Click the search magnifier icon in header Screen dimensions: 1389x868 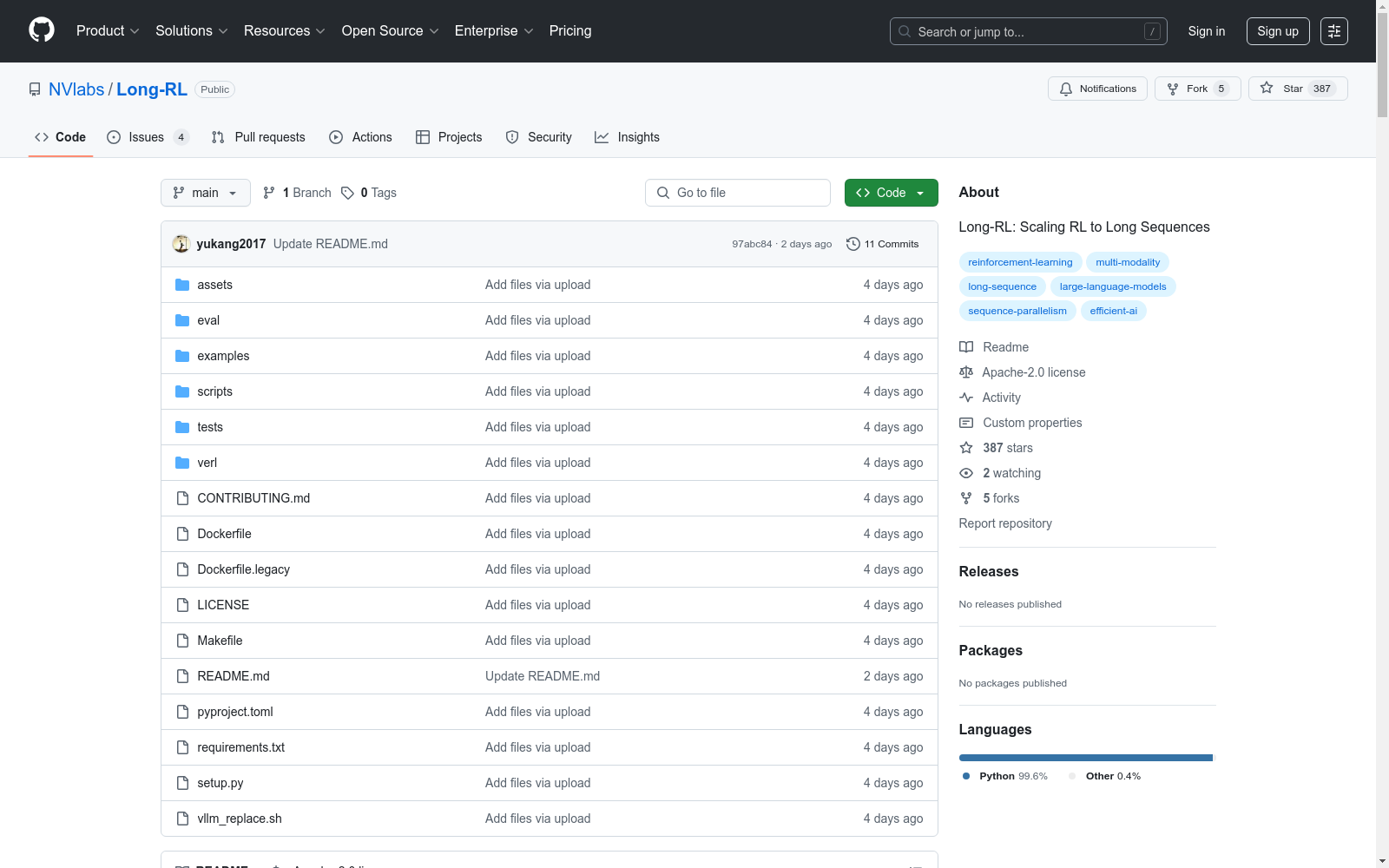pyautogui.click(x=905, y=31)
